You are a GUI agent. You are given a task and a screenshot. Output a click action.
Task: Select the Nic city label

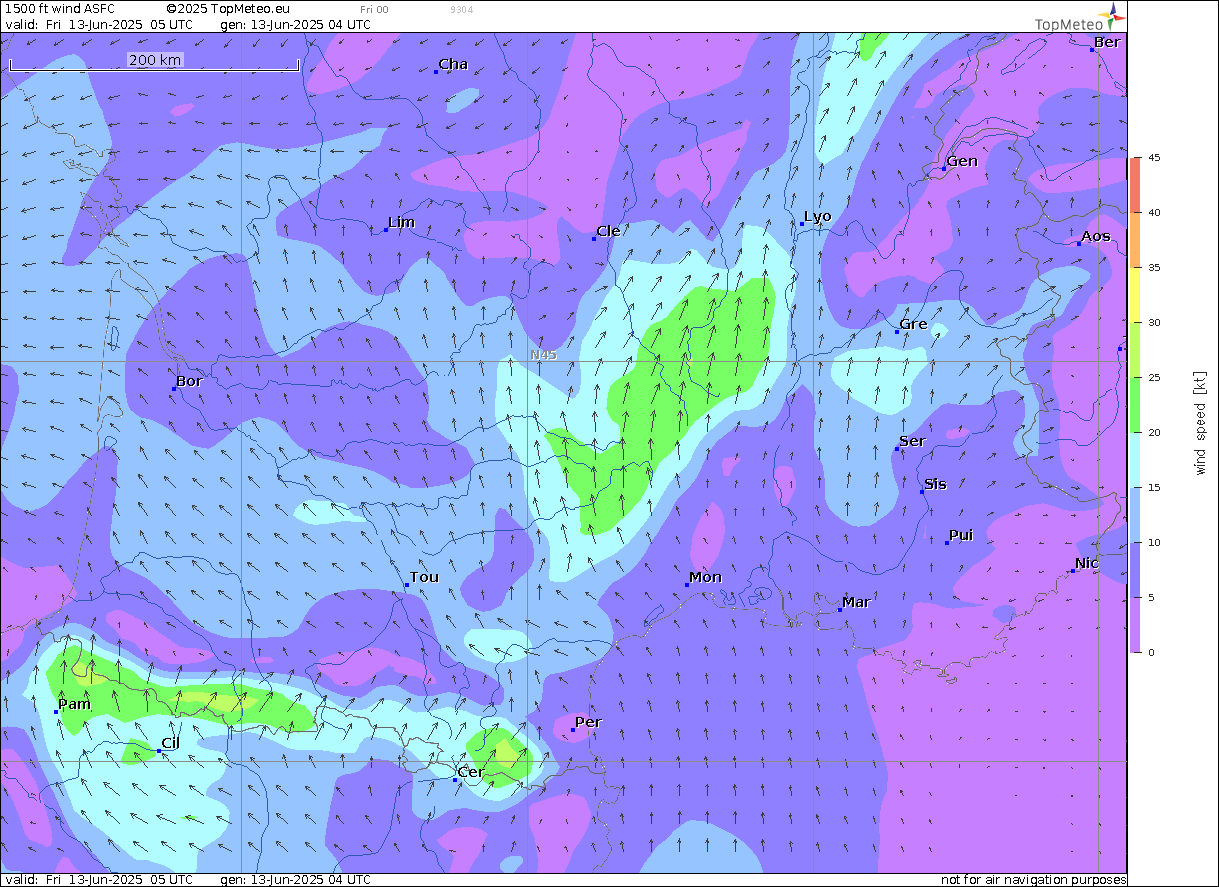click(x=1087, y=563)
